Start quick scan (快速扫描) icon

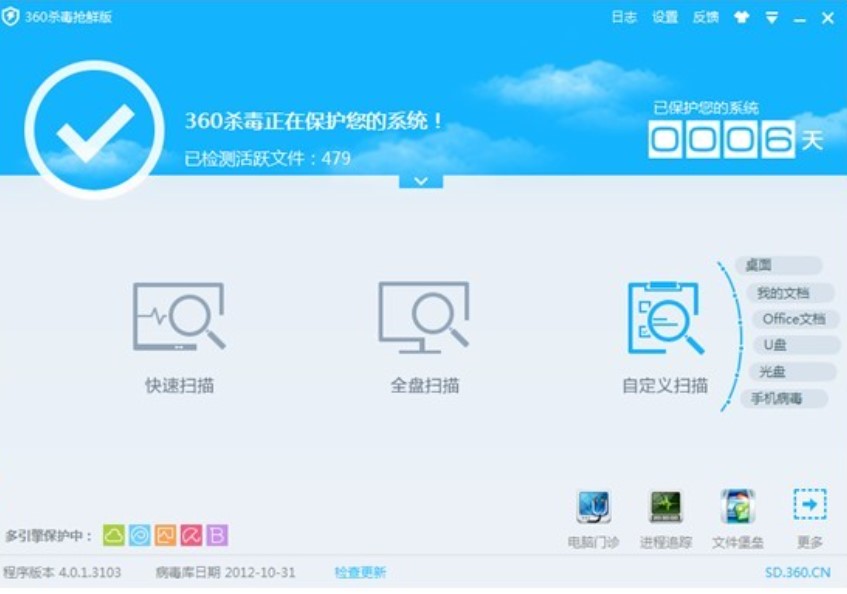(x=179, y=317)
